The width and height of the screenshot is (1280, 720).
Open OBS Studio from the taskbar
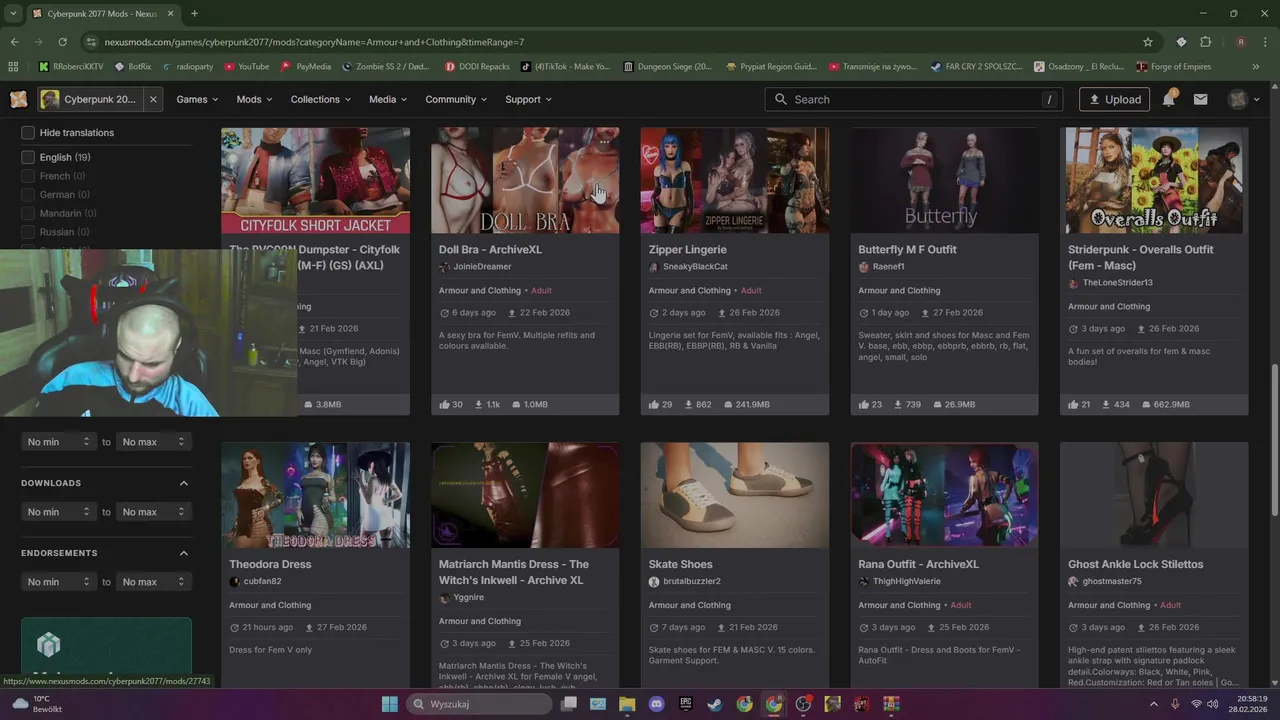click(803, 704)
